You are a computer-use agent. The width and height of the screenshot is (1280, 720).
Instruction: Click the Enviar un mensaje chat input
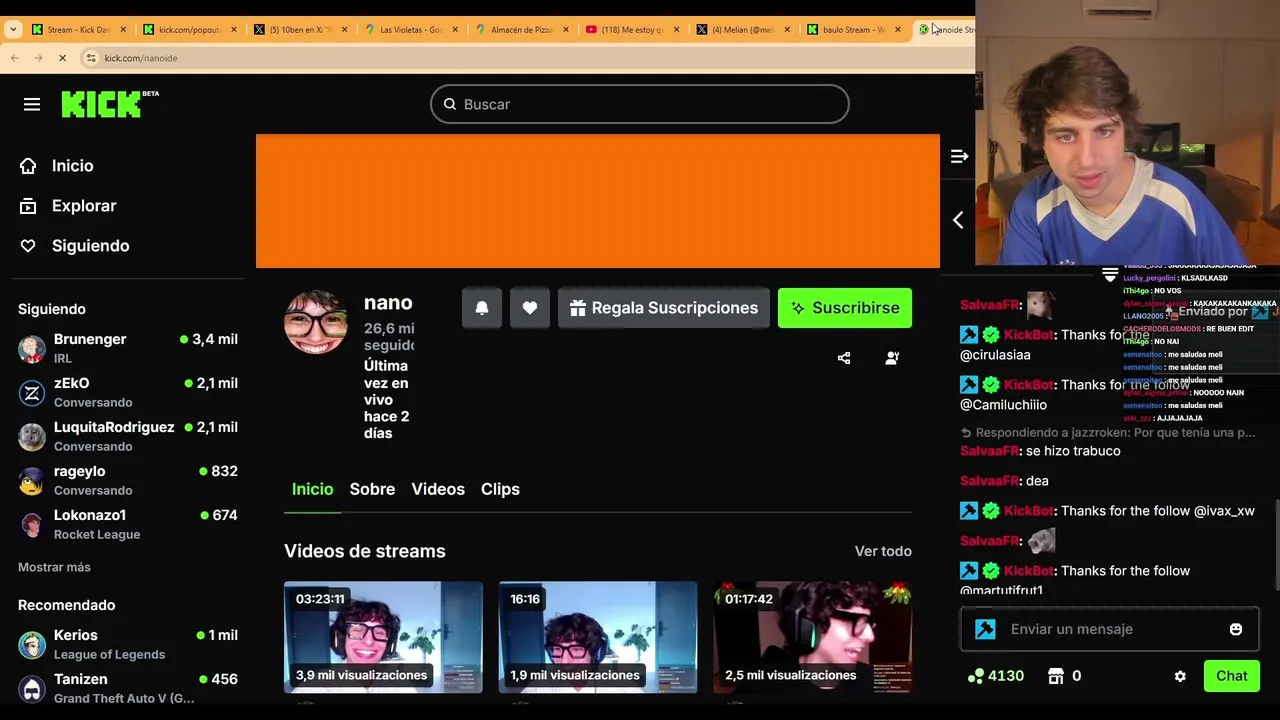(x=1110, y=629)
